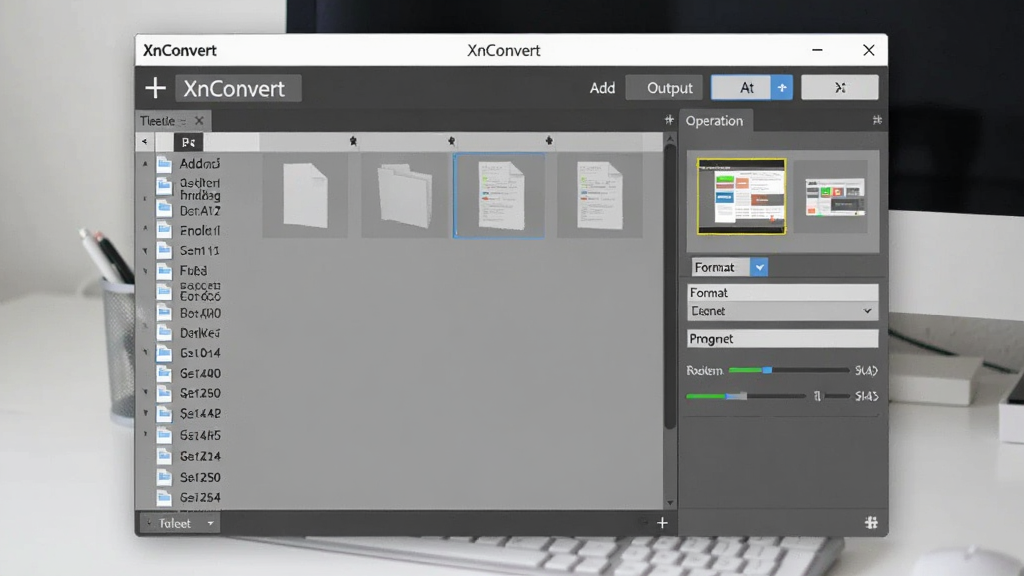This screenshot has width=1024, height=576.
Task: Click the vertical scrollbar thumb of file list
Action: 670,287
